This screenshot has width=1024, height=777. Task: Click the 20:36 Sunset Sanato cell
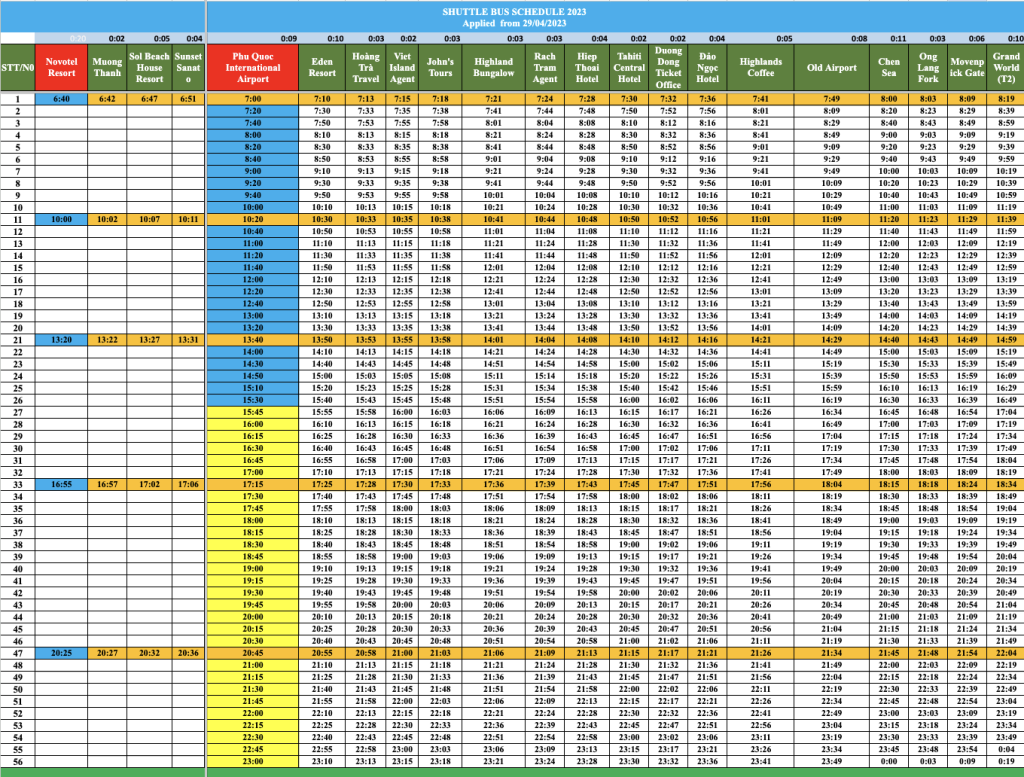(x=188, y=653)
